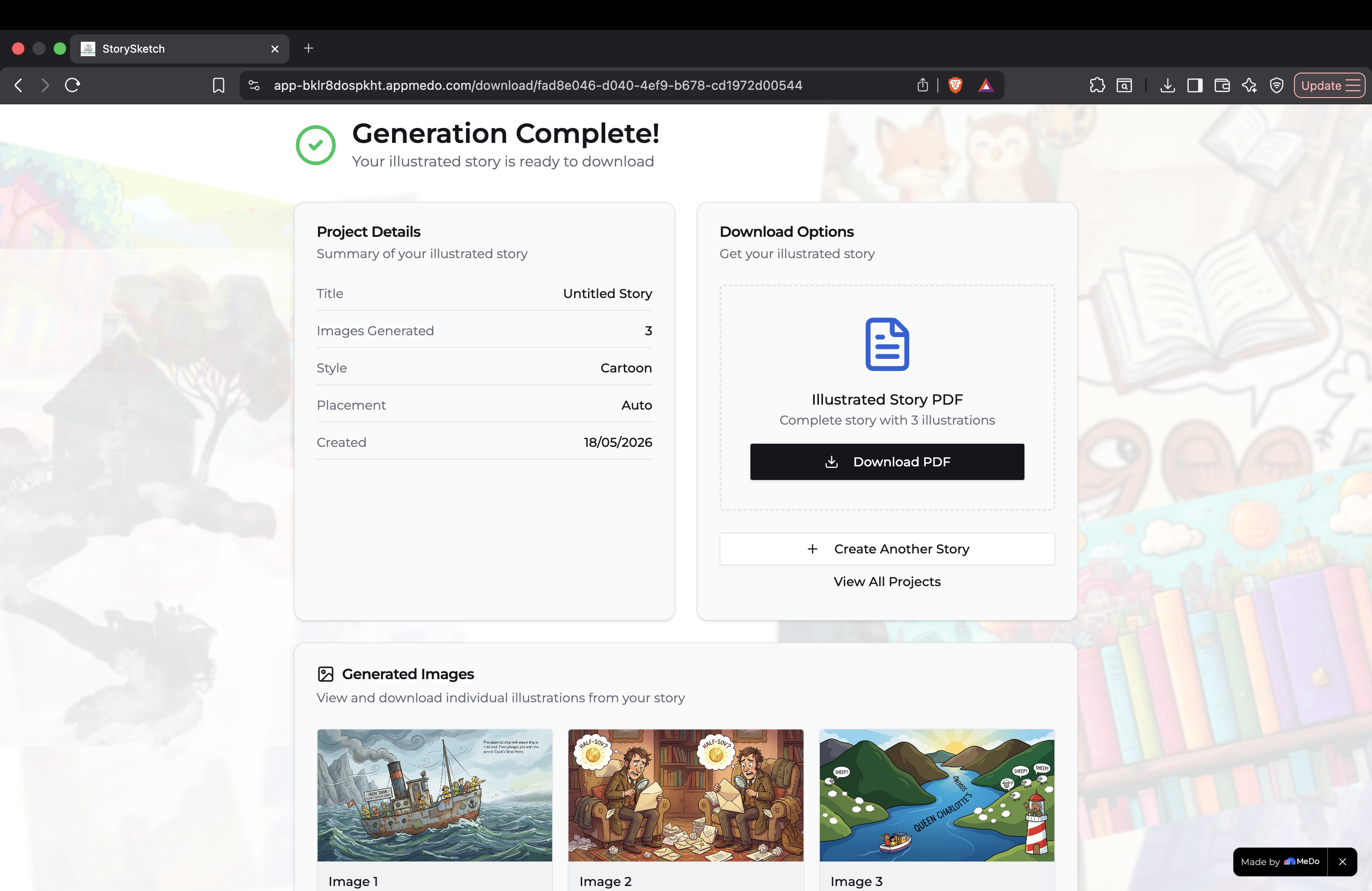Click the Image 3 caption
Viewport: 1372px width, 891px height.
(856, 881)
